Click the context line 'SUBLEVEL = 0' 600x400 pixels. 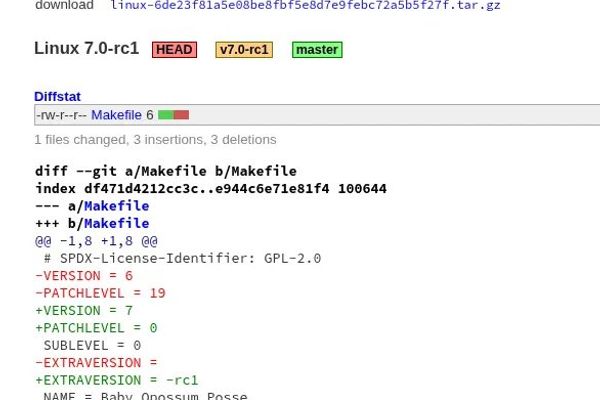tap(92, 345)
